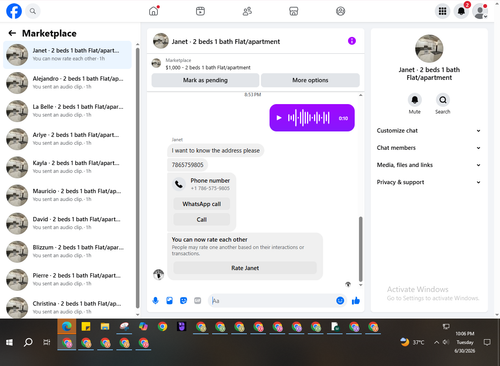Open the GIF picker icon

coord(198,301)
